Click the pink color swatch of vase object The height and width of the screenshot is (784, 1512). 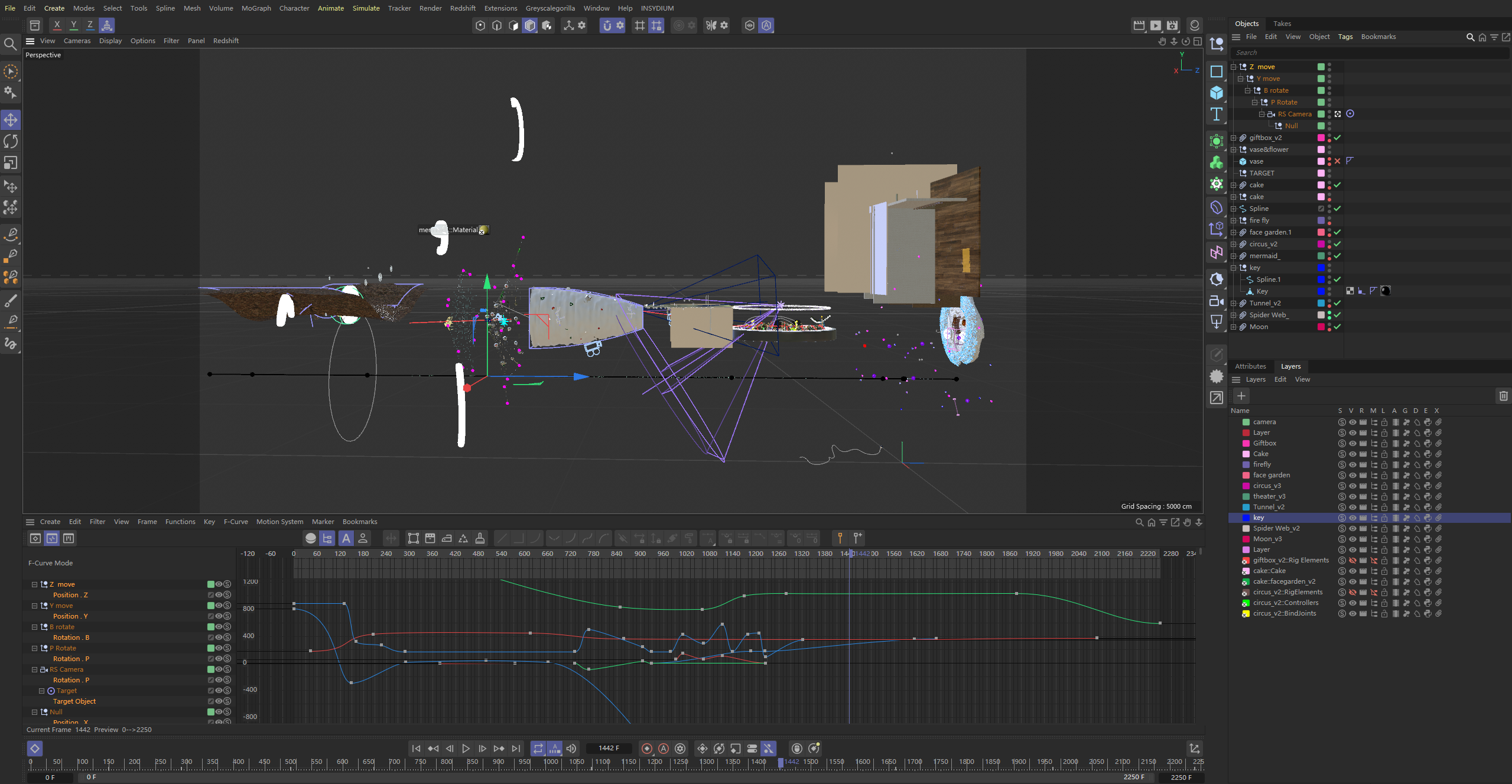click(x=1321, y=161)
